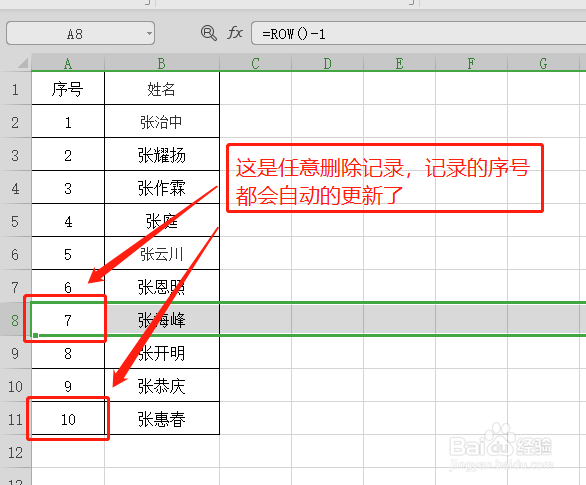This screenshot has height=485, width=586.
Task: Select row 3 header
Action: (15, 155)
